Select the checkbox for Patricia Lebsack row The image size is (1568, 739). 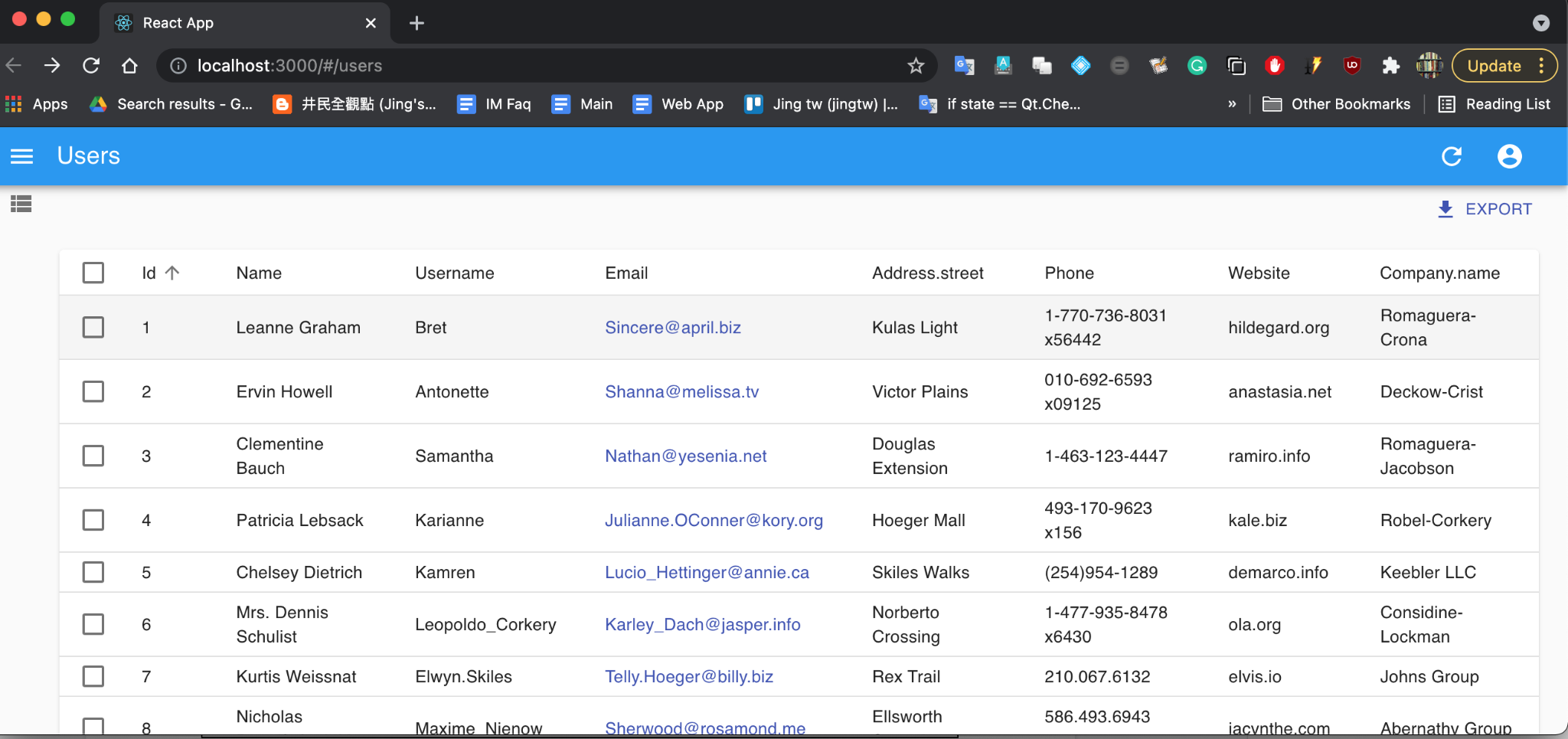point(93,521)
